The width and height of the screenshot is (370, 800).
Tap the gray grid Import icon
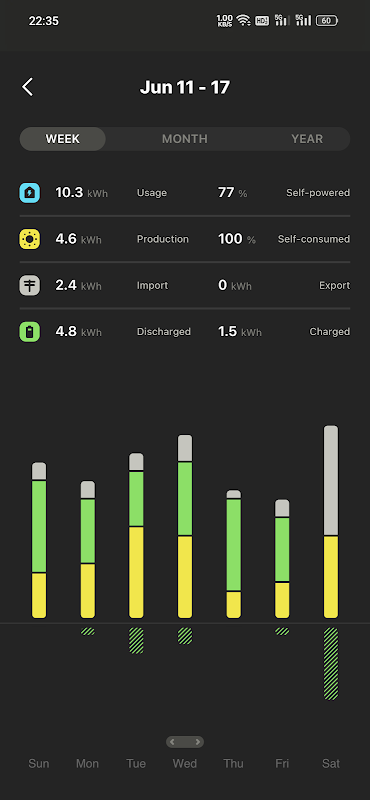point(30,285)
